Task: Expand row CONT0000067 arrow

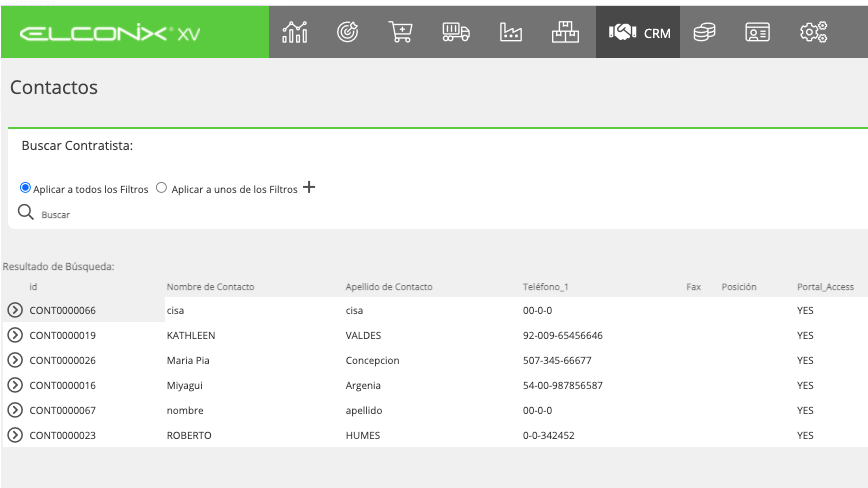Action: (15, 410)
